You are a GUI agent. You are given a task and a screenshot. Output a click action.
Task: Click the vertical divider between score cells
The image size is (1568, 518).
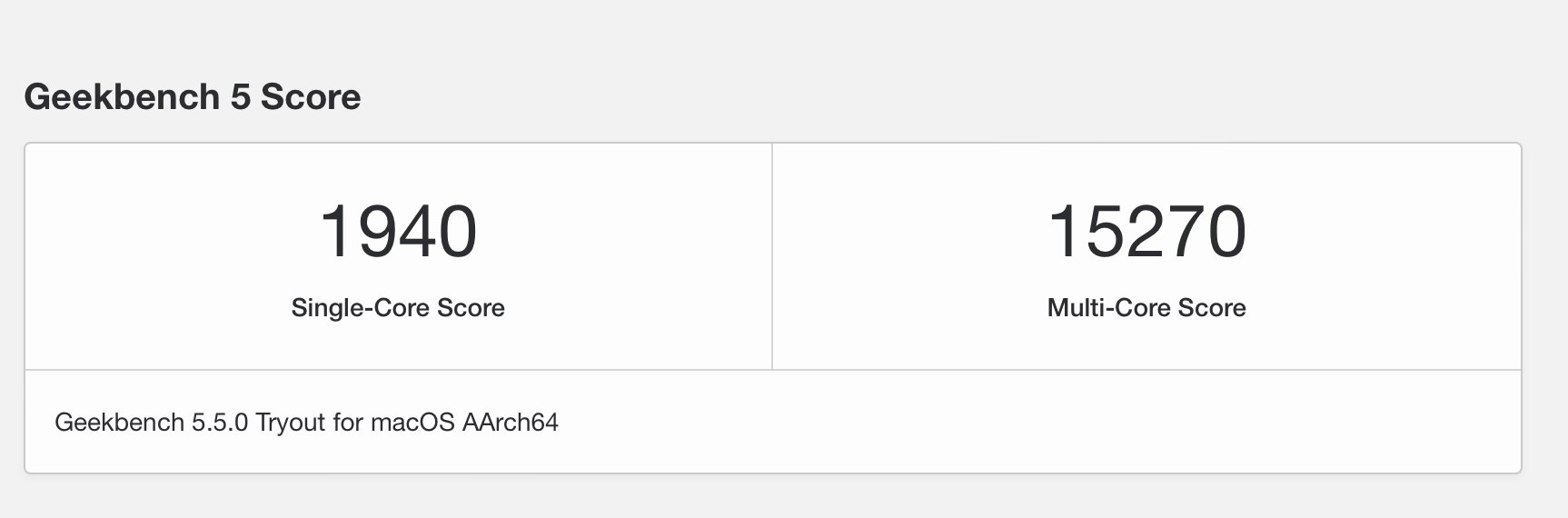point(772,256)
